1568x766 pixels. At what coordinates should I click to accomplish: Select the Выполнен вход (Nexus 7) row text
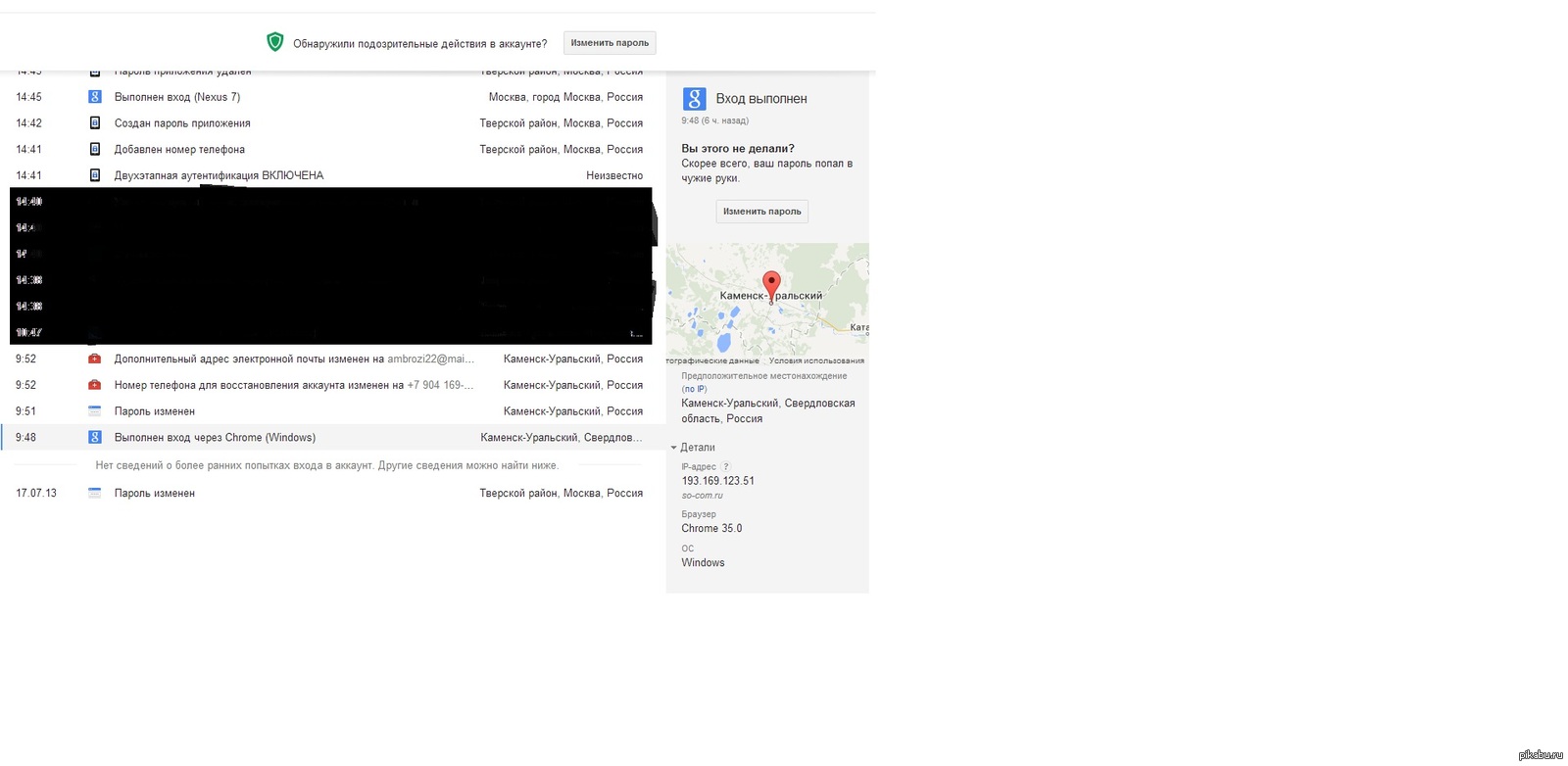pos(177,97)
